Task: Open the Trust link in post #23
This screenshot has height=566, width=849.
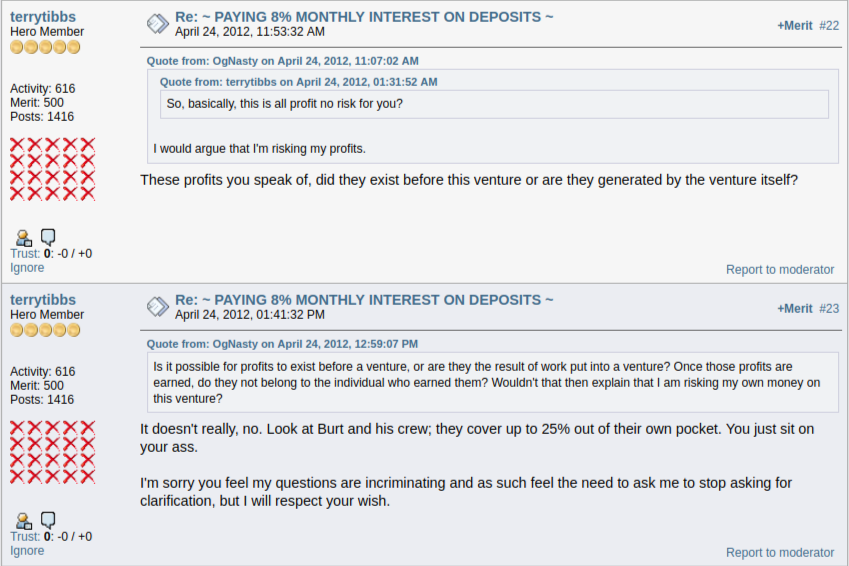Action: 25,536
